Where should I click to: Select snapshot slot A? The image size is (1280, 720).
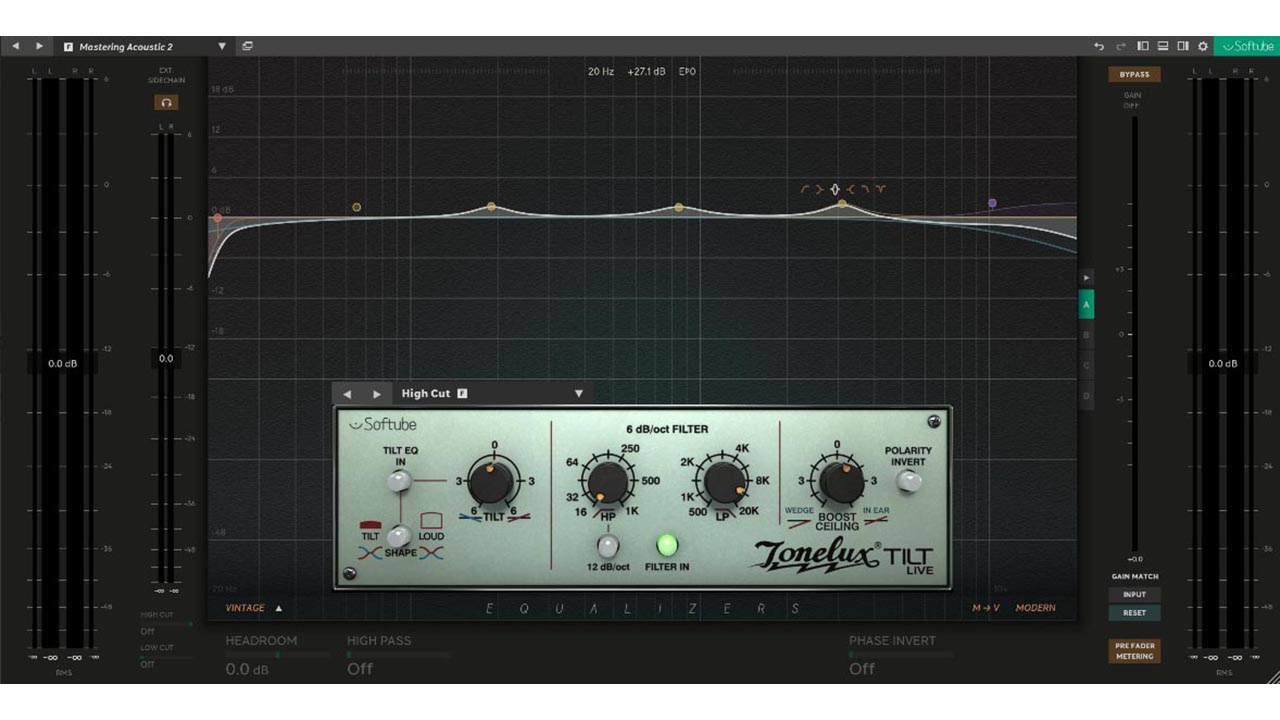pyautogui.click(x=1086, y=304)
